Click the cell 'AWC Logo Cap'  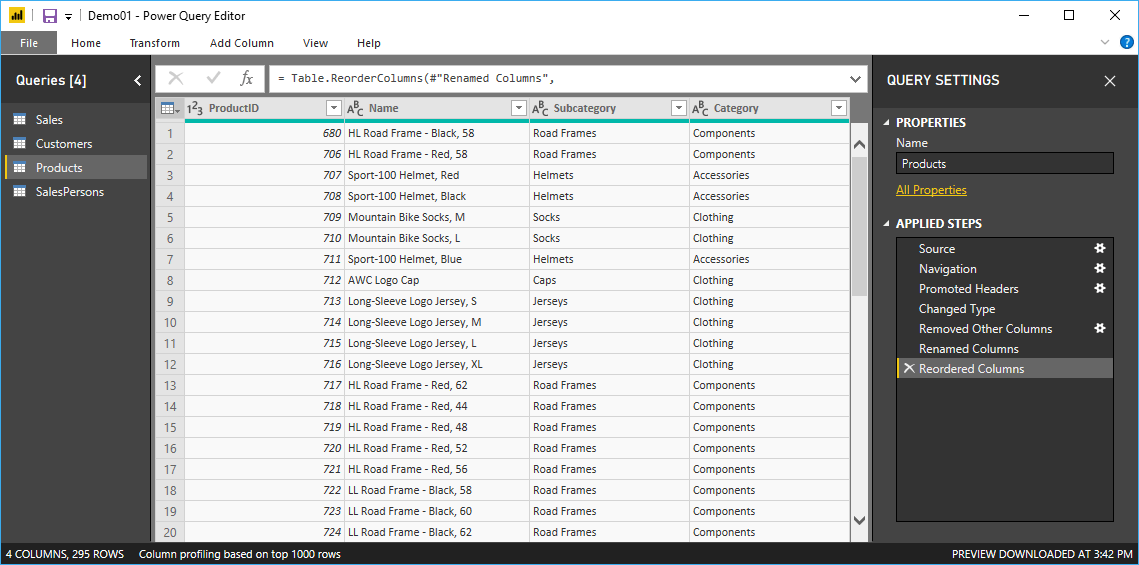coord(437,280)
